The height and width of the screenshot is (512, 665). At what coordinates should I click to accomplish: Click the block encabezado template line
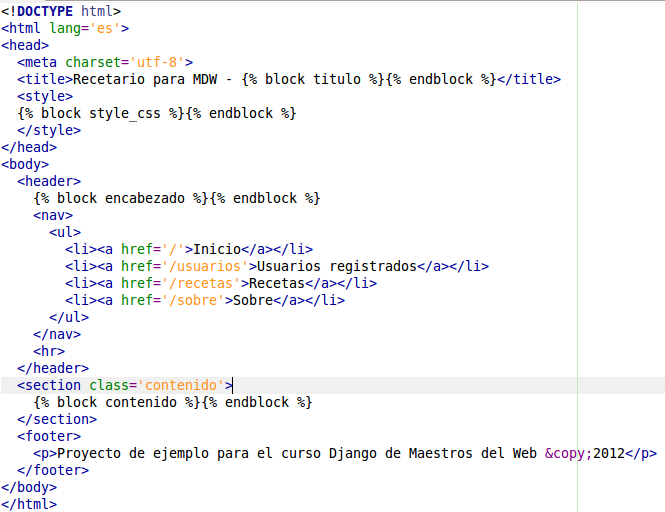(x=177, y=198)
